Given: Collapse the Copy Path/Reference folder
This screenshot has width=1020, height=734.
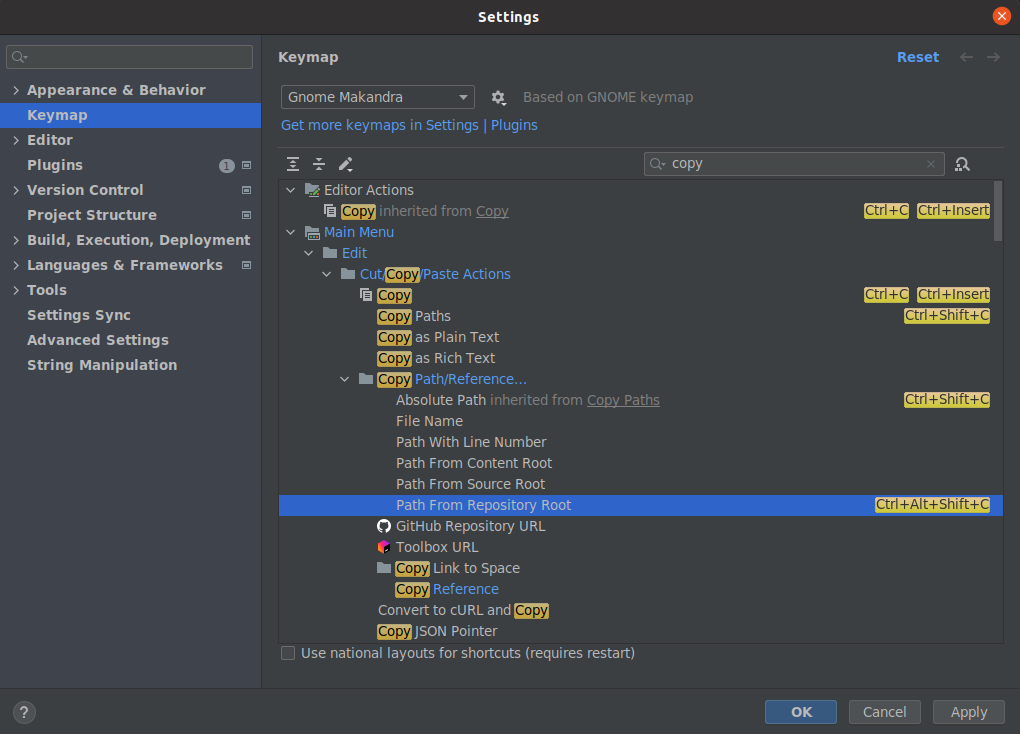Looking at the screenshot, I should point(345,379).
